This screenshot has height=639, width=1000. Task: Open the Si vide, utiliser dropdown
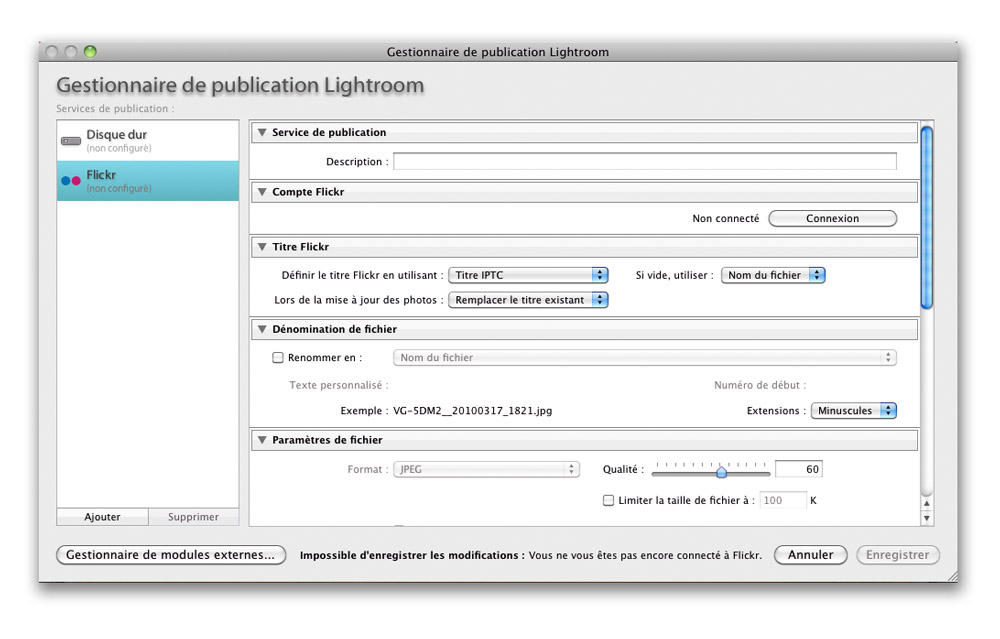pos(773,275)
